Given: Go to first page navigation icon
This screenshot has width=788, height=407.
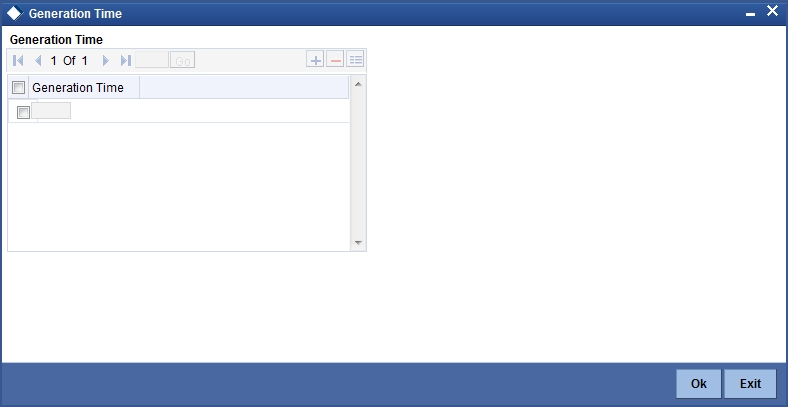Looking at the screenshot, I should [18, 61].
